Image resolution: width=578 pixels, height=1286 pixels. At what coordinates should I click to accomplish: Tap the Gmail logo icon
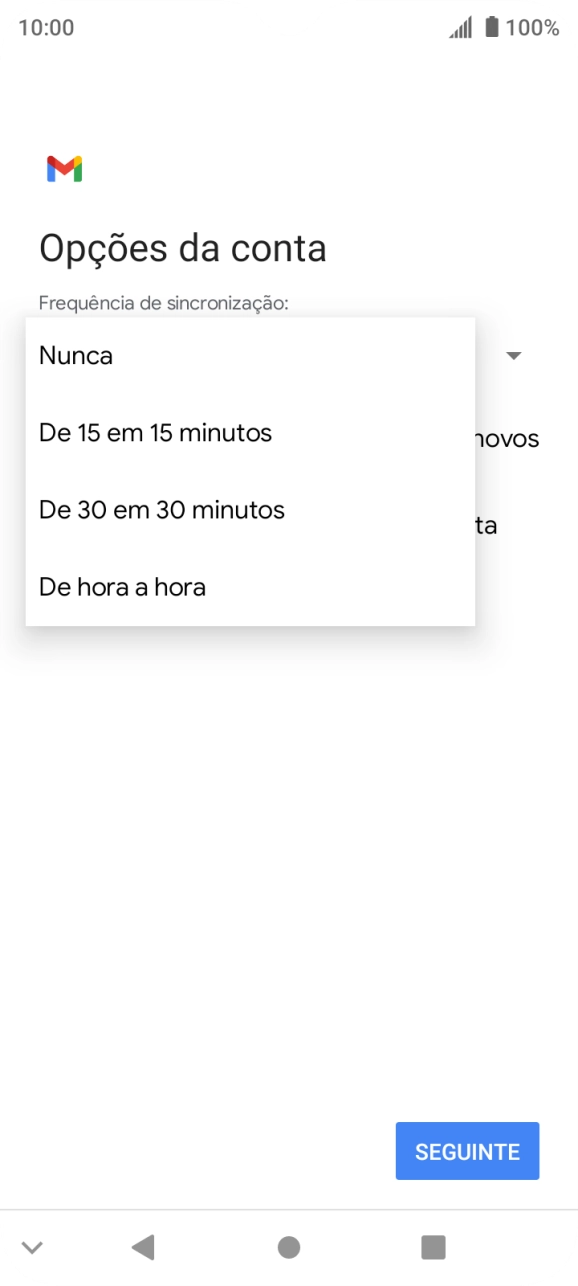pyautogui.click(x=64, y=168)
